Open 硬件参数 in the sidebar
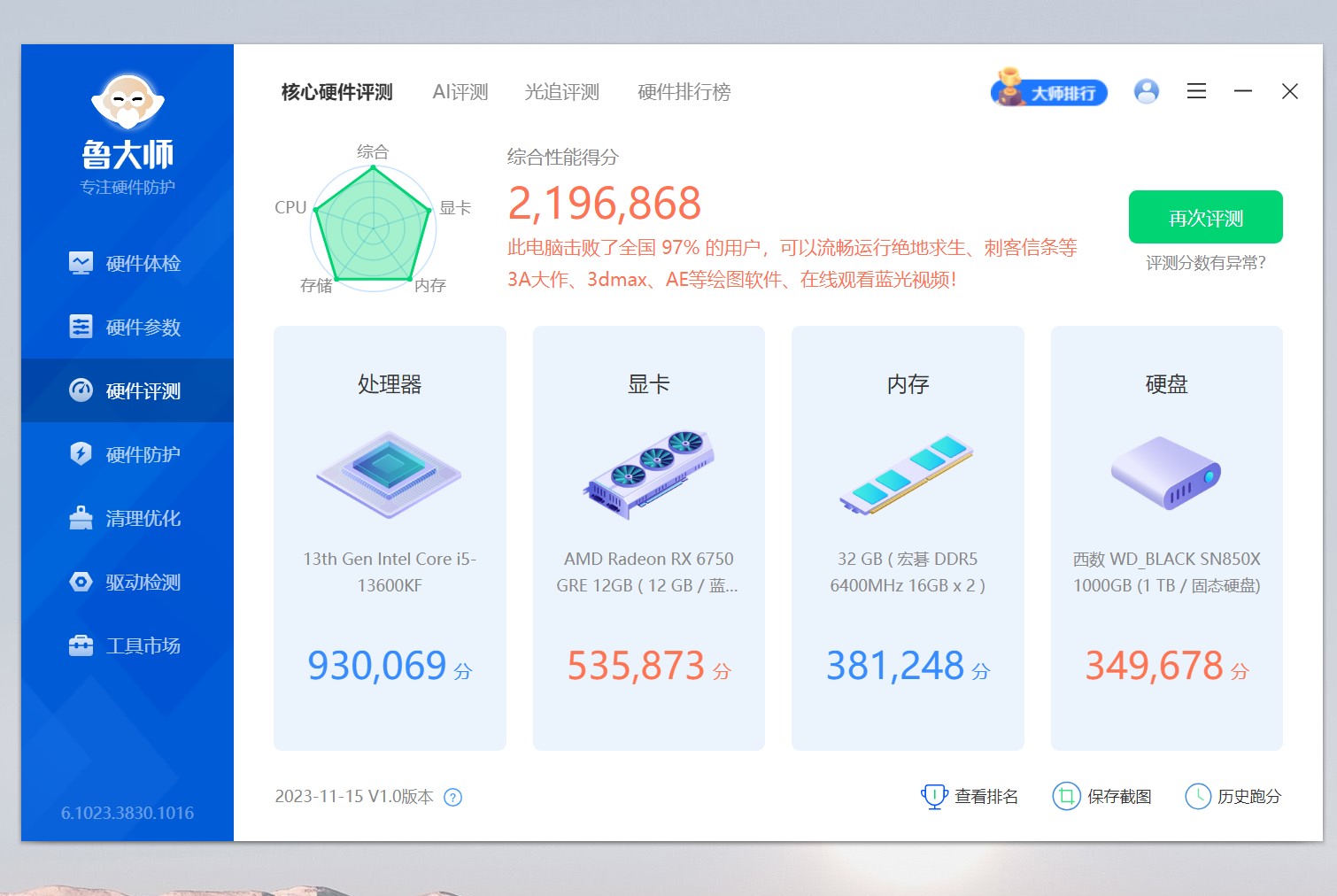 pyautogui.click(x=128, y=327)
